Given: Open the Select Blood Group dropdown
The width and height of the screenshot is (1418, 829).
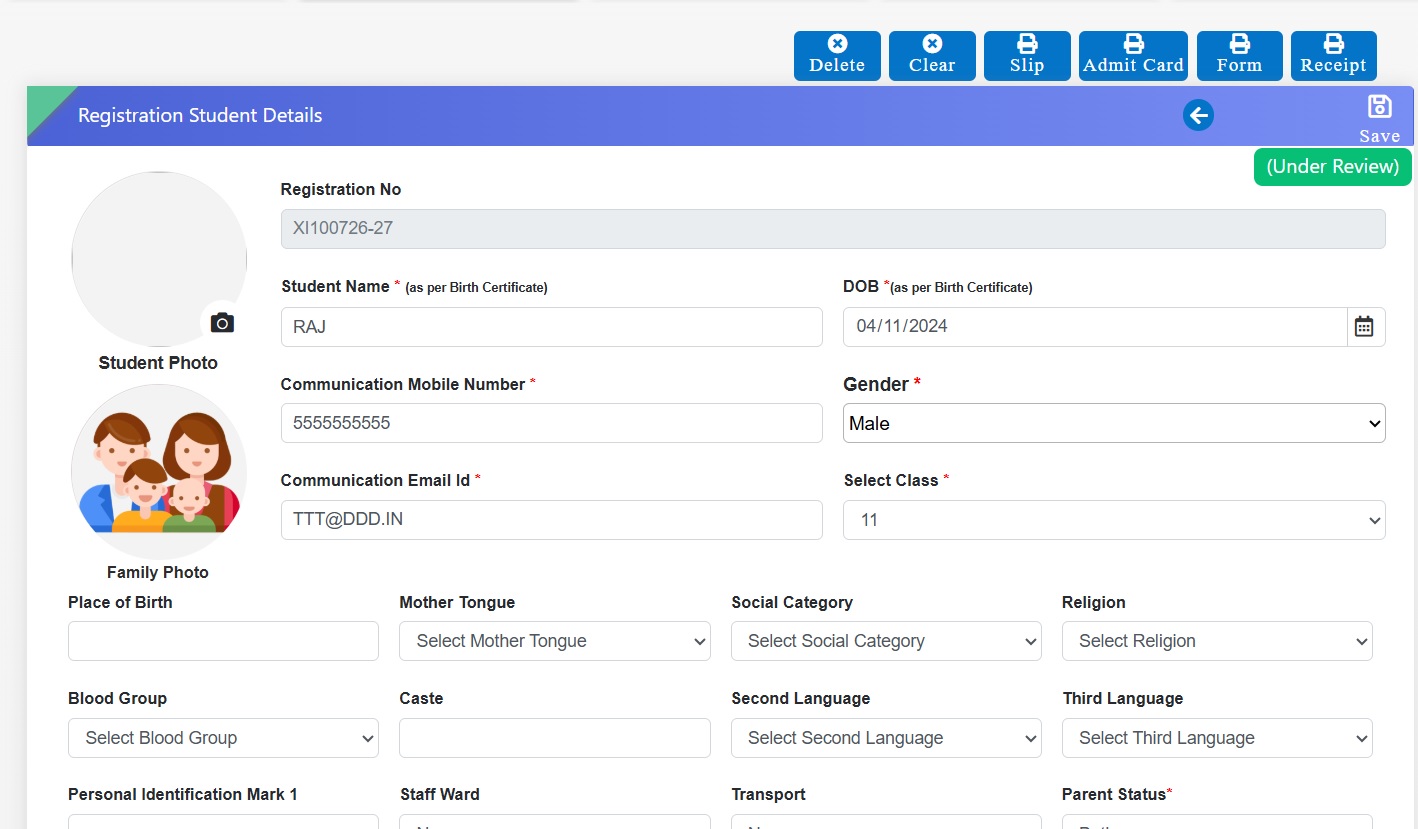Looking at the screenshot, I should pyautogui.click(x=223, y=738).
